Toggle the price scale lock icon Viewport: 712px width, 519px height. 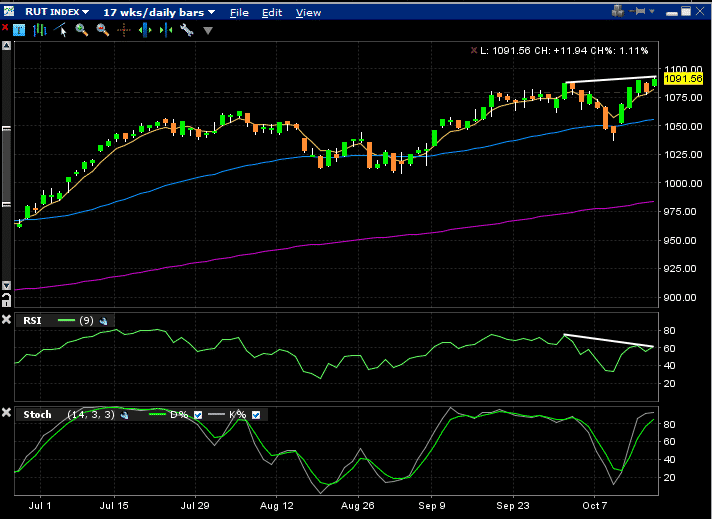[6, 300]
